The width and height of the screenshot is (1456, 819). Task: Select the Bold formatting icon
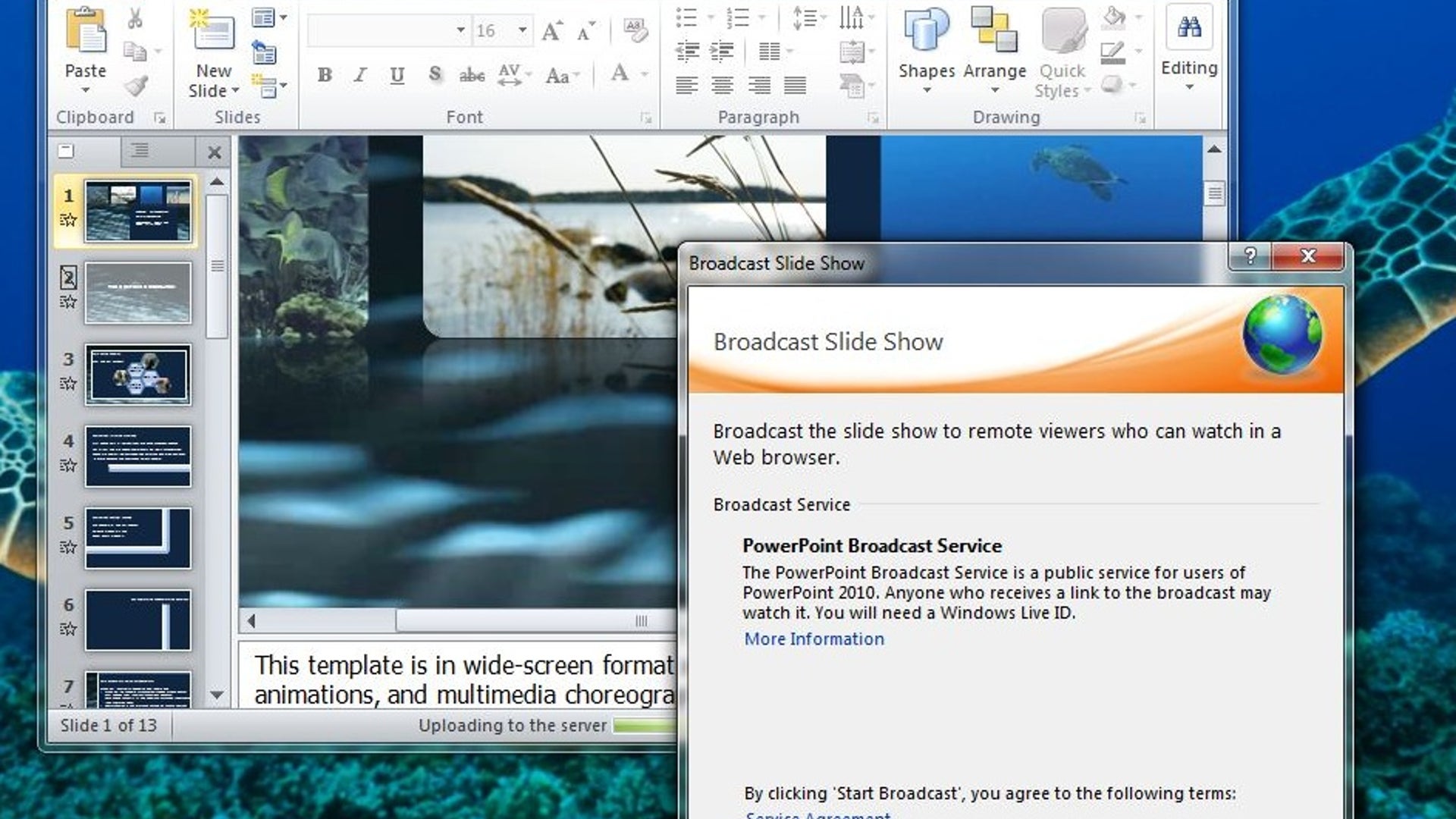click(325, 75)
